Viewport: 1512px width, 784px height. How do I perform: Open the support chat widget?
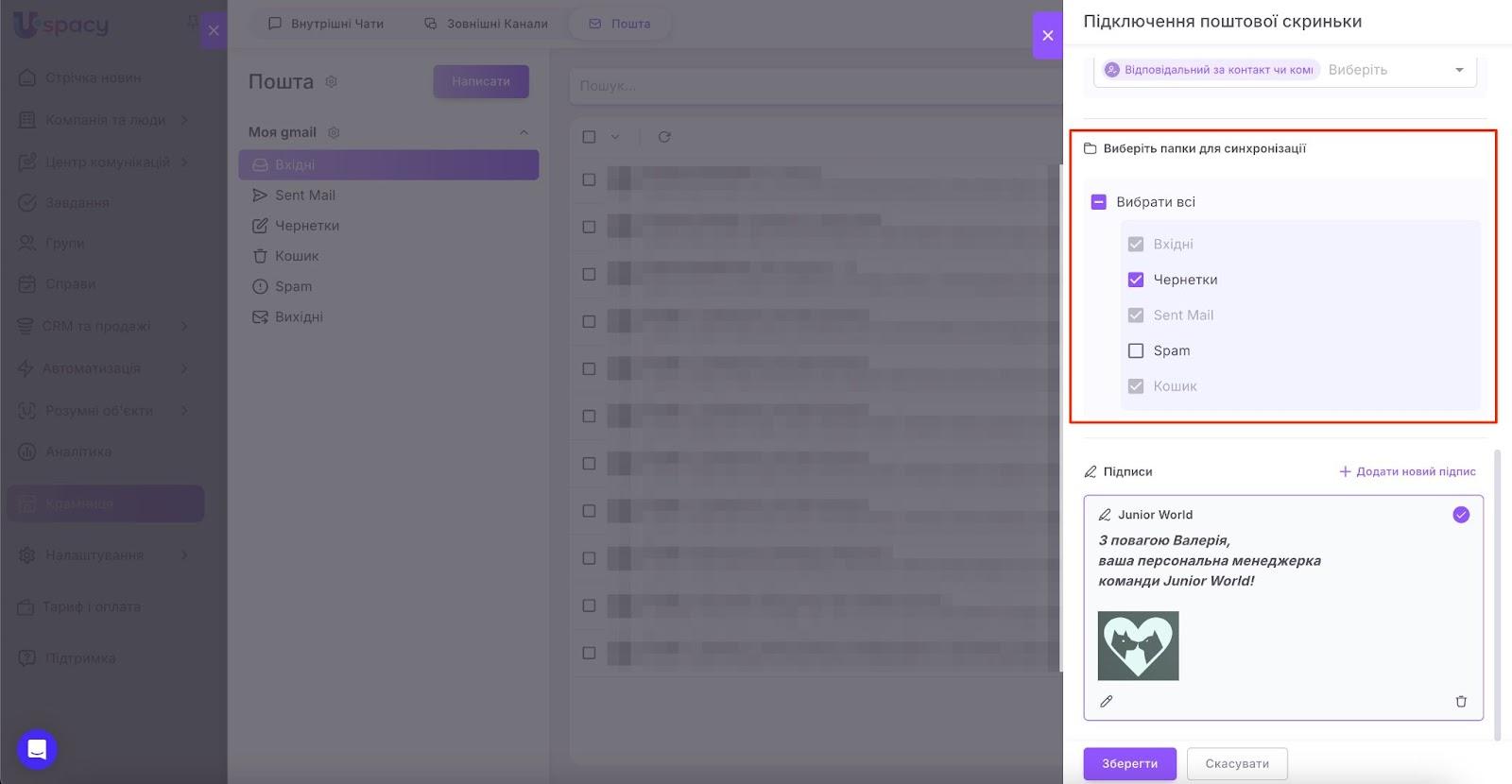click(37, 750)
